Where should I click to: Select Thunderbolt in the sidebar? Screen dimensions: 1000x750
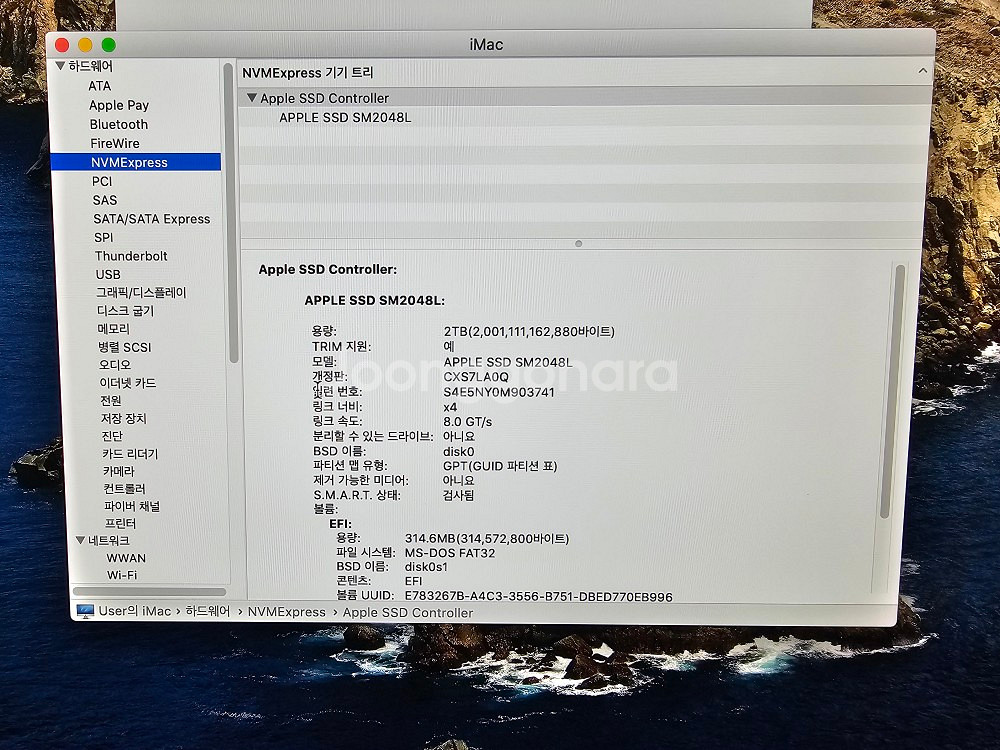(x=131, y=256)
